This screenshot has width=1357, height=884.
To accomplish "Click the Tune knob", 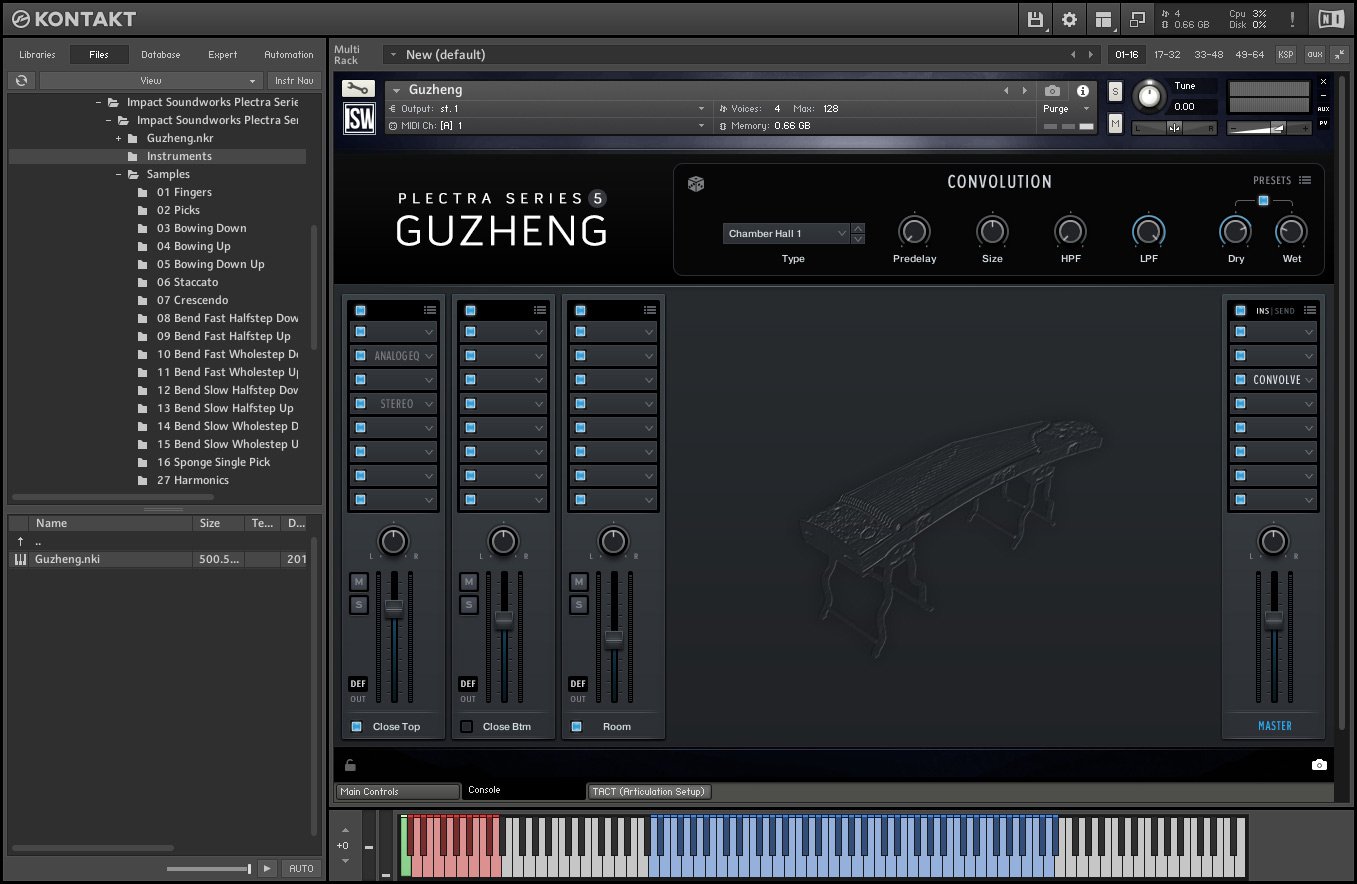I will point(1150,96).
